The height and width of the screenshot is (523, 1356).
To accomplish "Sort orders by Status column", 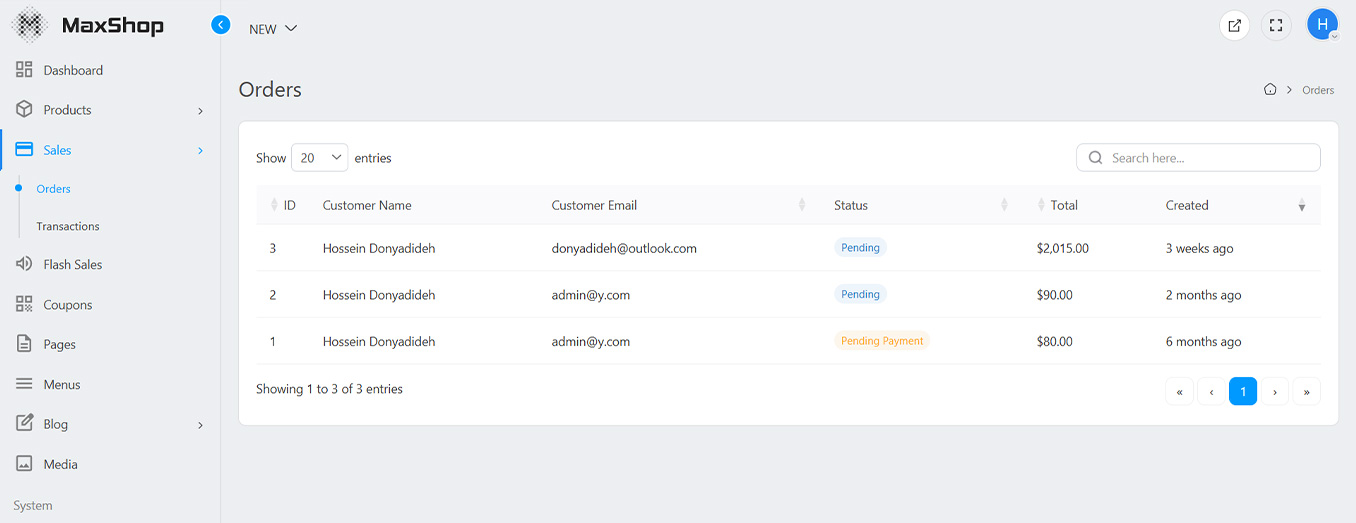I will [851, 205].
